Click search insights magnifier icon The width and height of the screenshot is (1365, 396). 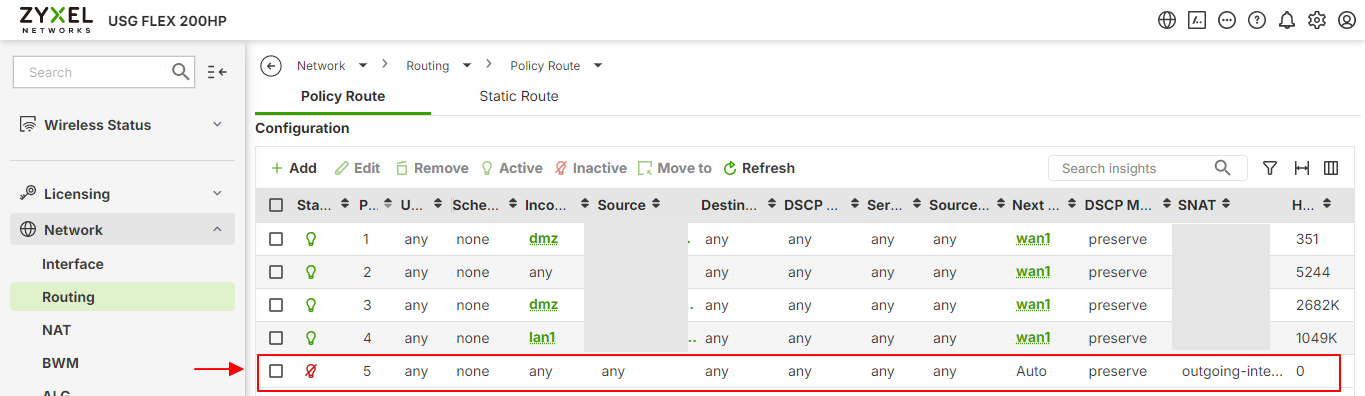(1223, 168)
